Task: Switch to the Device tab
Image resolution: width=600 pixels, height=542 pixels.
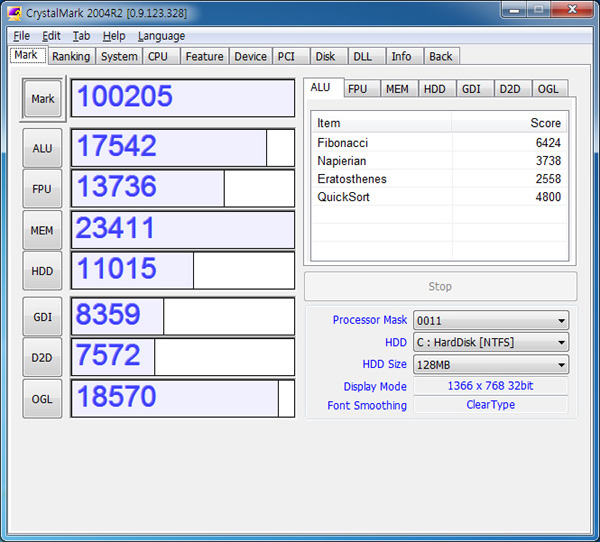Action: [251, 56]
